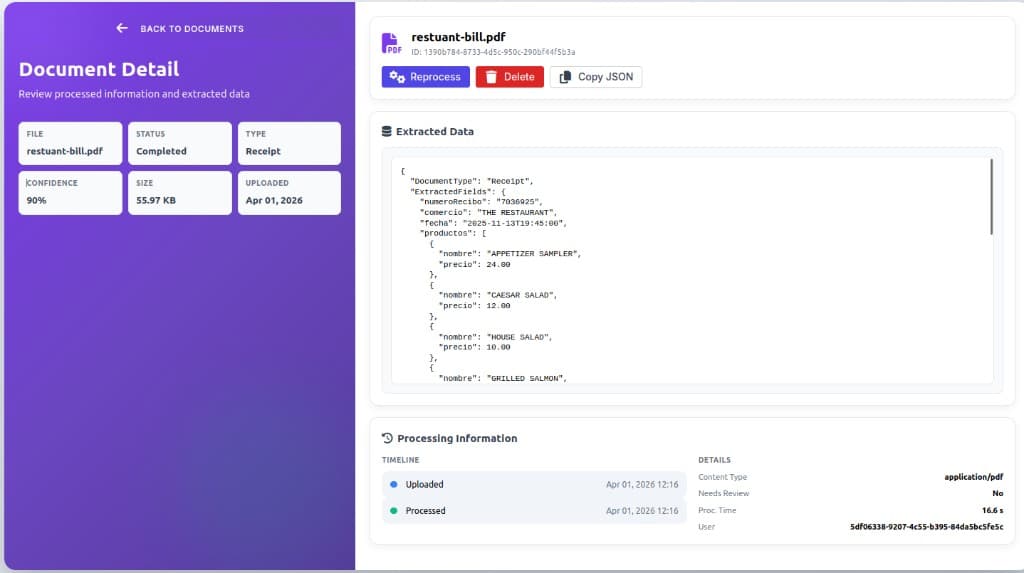Click the history clock icon by Processing Information
Screen dimensions: 1024x573
coord(387,438)
